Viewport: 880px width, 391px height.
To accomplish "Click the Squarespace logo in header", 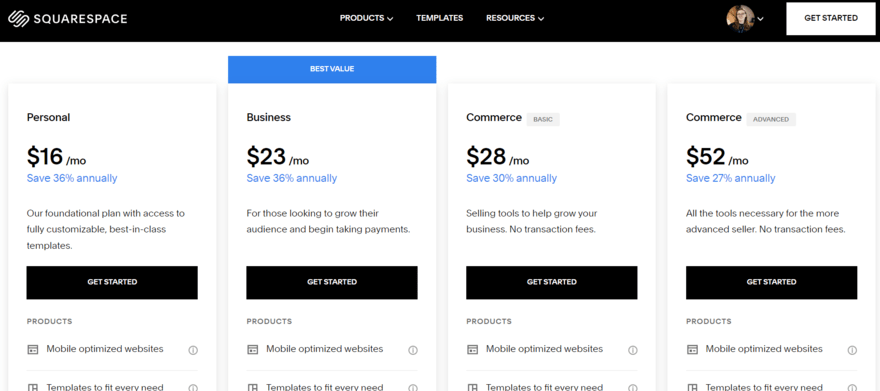I will click(x=67, y=19).
